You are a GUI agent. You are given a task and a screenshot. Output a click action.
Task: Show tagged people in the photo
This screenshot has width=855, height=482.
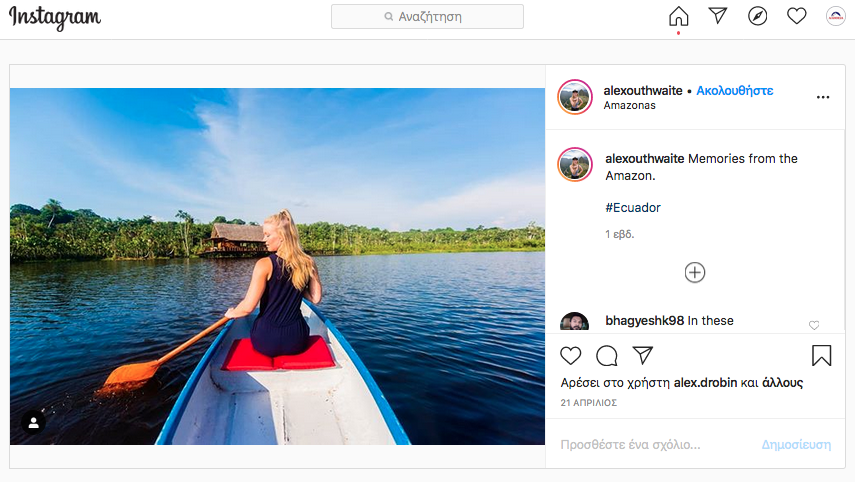point(33,423)
